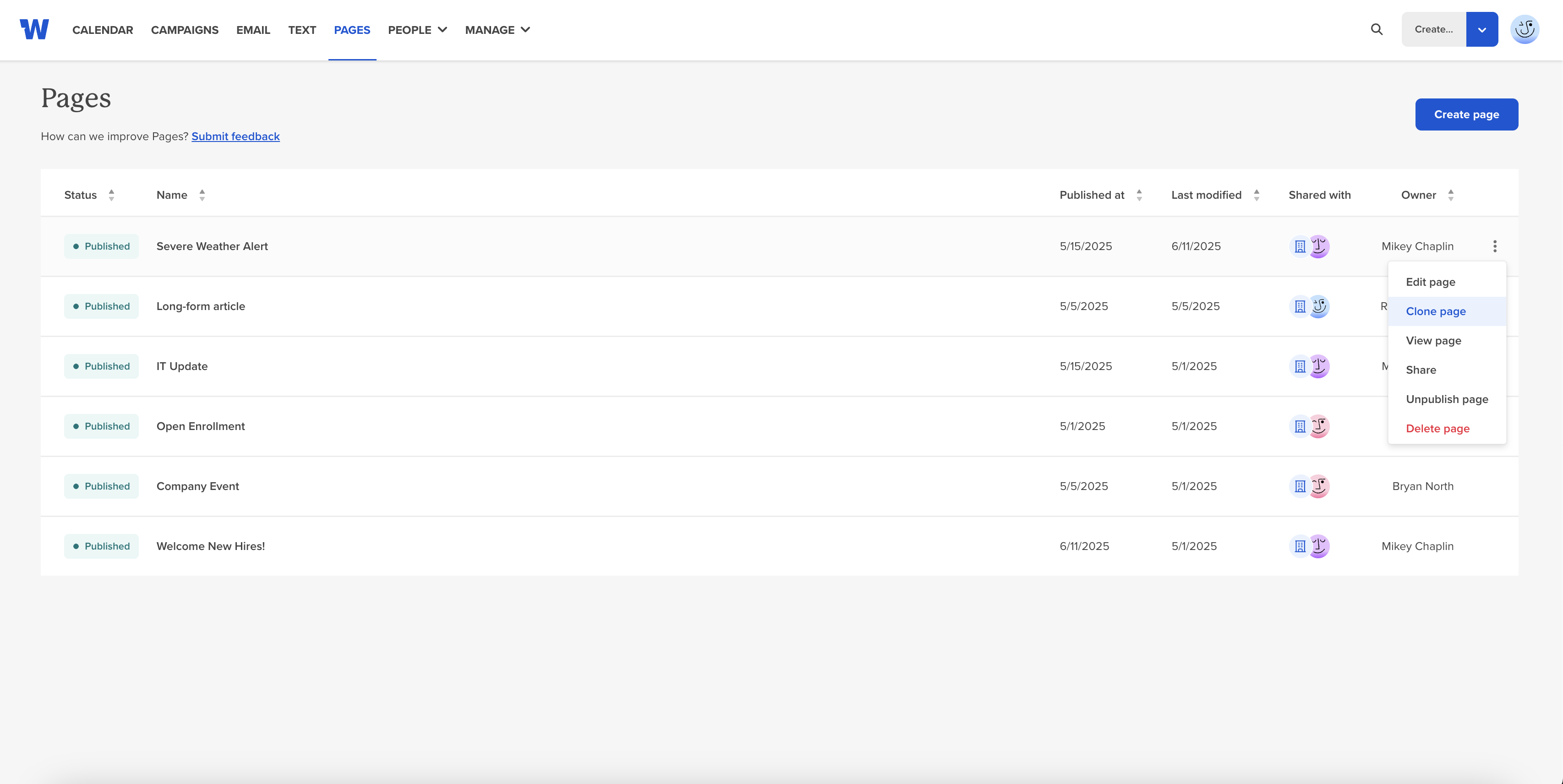This screenshot has height=784, width=1563.
Task: Click avatar in IT Update shared column
Action: point(1318,366)
